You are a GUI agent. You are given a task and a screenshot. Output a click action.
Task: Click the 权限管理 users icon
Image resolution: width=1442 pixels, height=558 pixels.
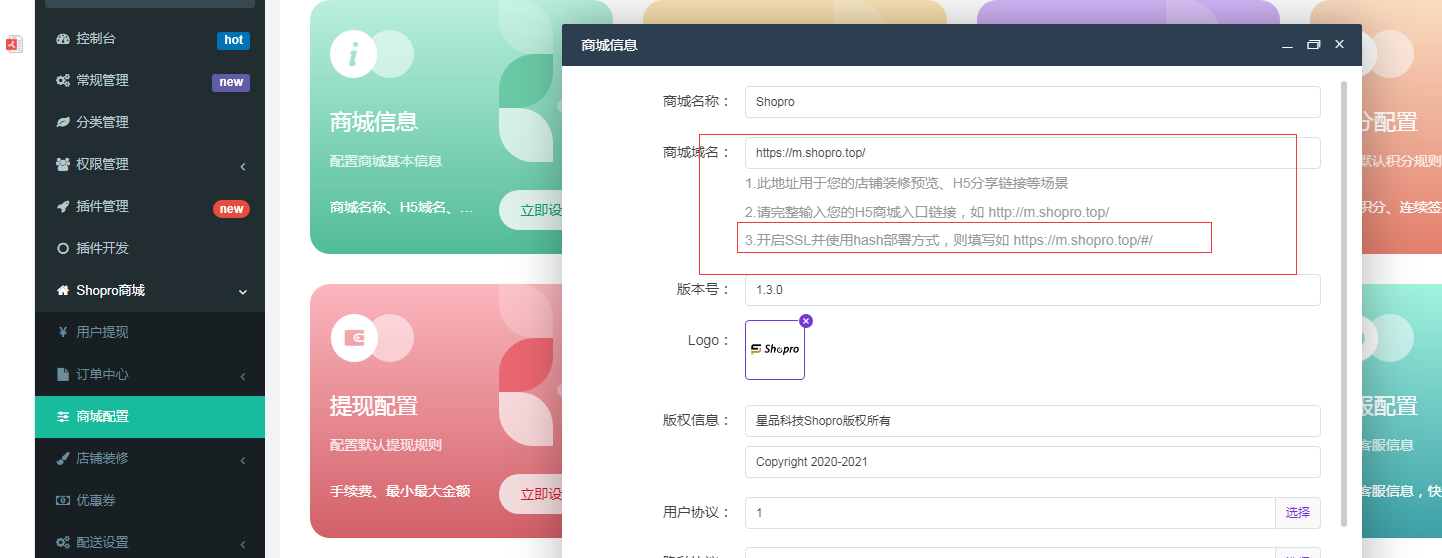point(63,165)
